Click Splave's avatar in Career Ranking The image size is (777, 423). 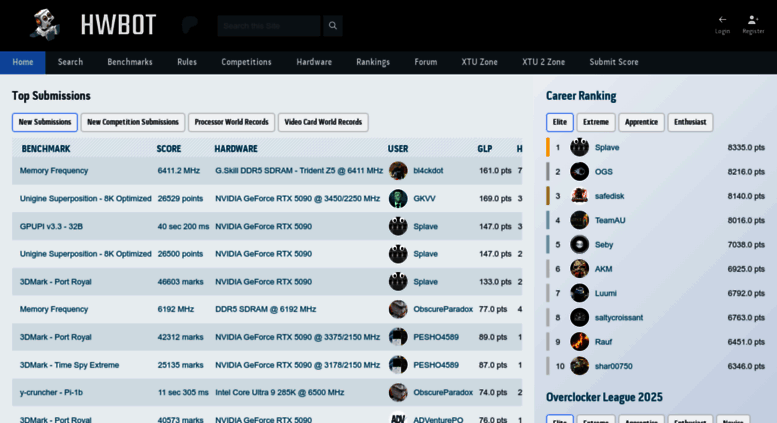[579, 147]
